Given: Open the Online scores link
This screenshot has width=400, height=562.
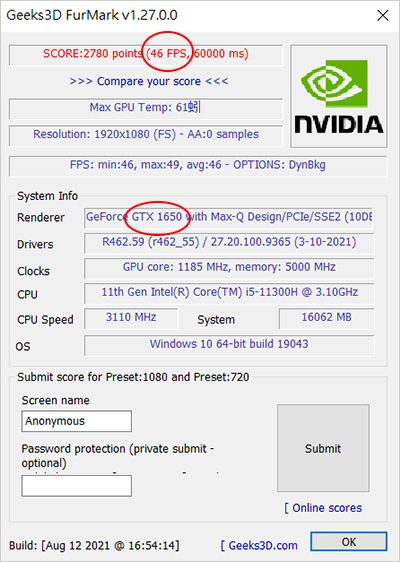Looking at the screenshot, I should [323, 508].
